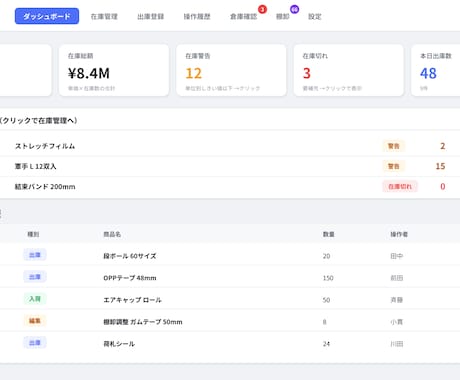Screen dimensions: 460x380
Task: Click the 出庫 tag on the OPPテープ row
Action: 35,277
